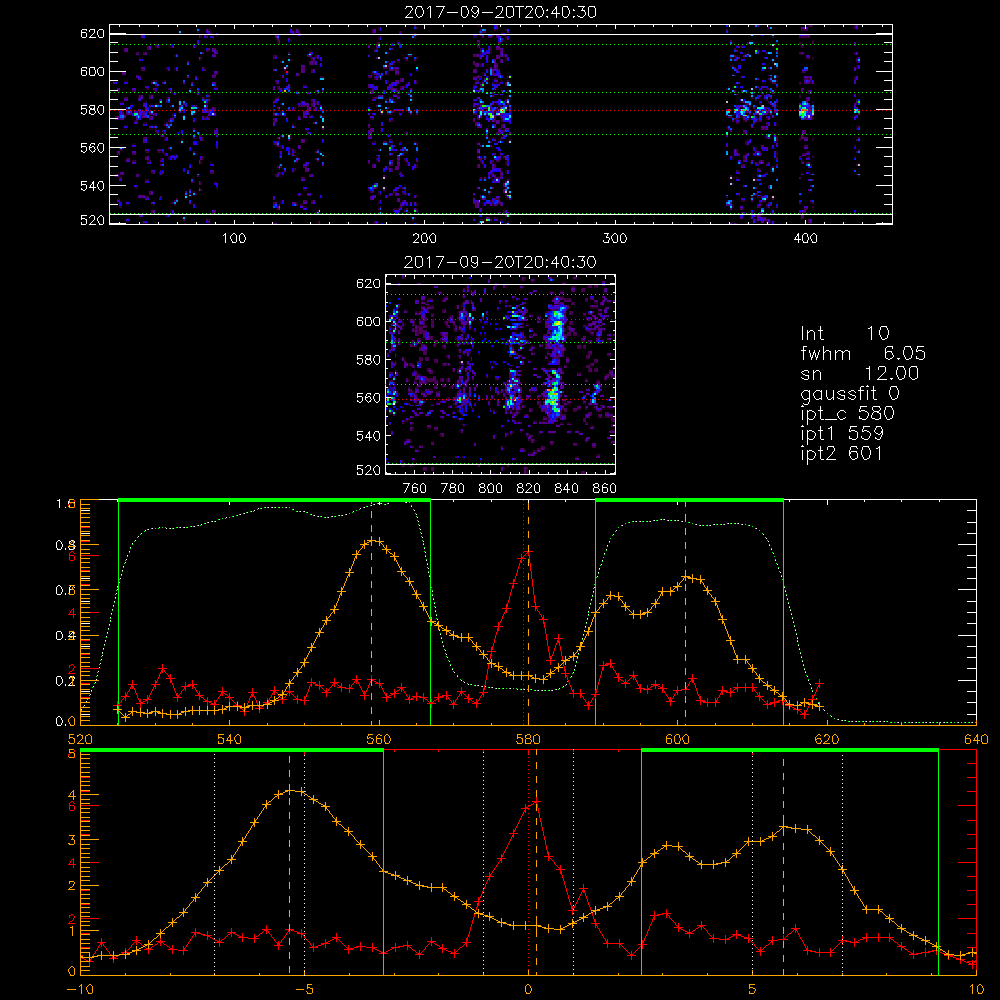The width and height of the screenshot is (1000, 1000).
Task: Click the middle spectrogram image
Action: click(501, 374)
